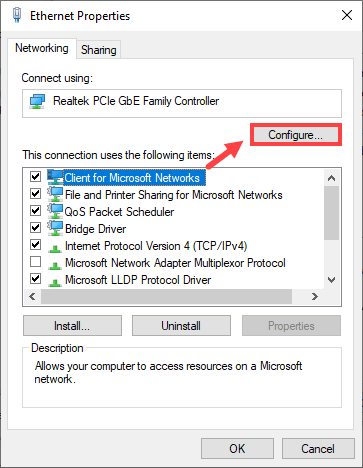
Task: Click the list scroll up arrow
Action: click(x=331, y=178)
